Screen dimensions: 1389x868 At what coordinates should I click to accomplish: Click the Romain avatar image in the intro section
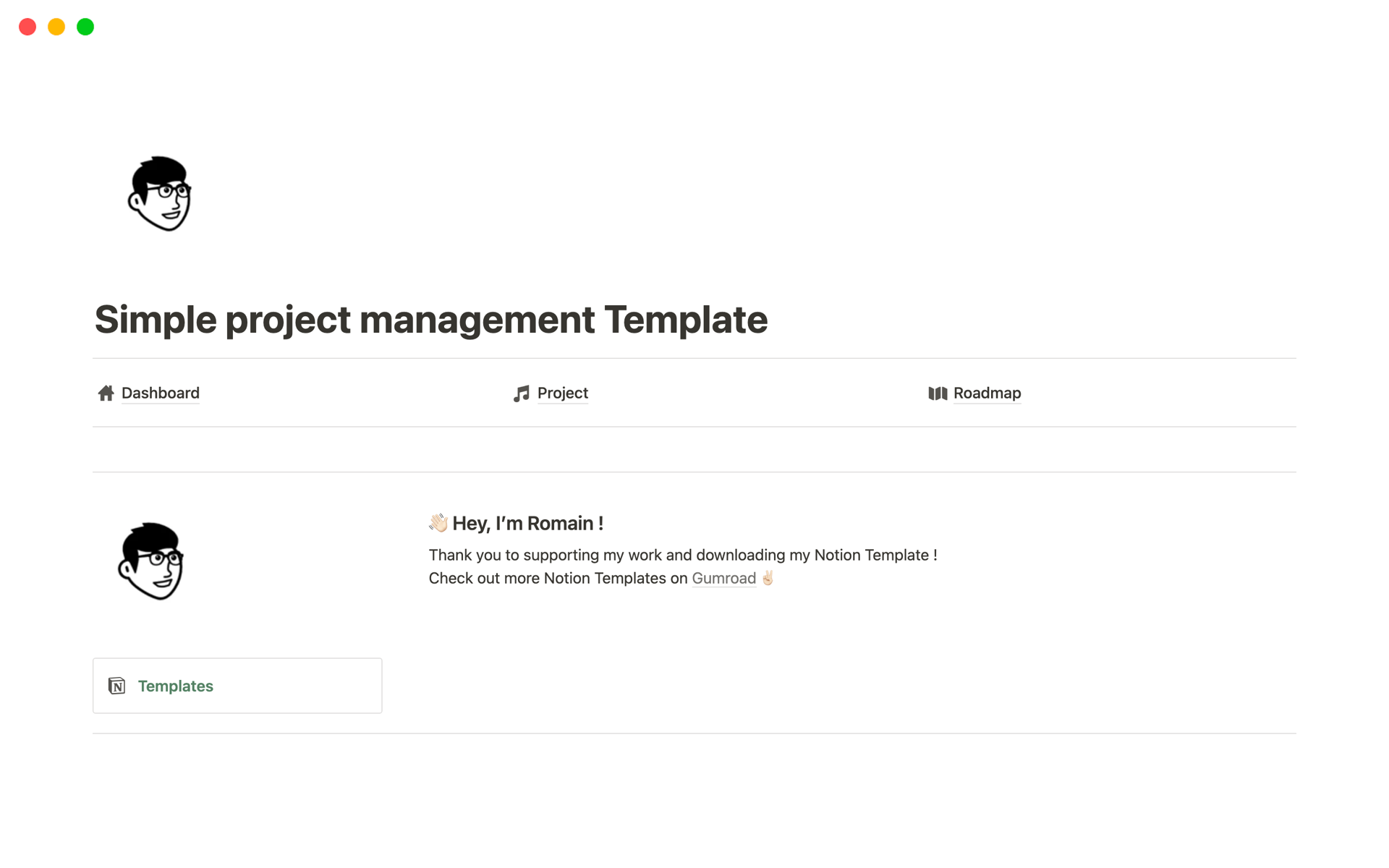(151, 561)
